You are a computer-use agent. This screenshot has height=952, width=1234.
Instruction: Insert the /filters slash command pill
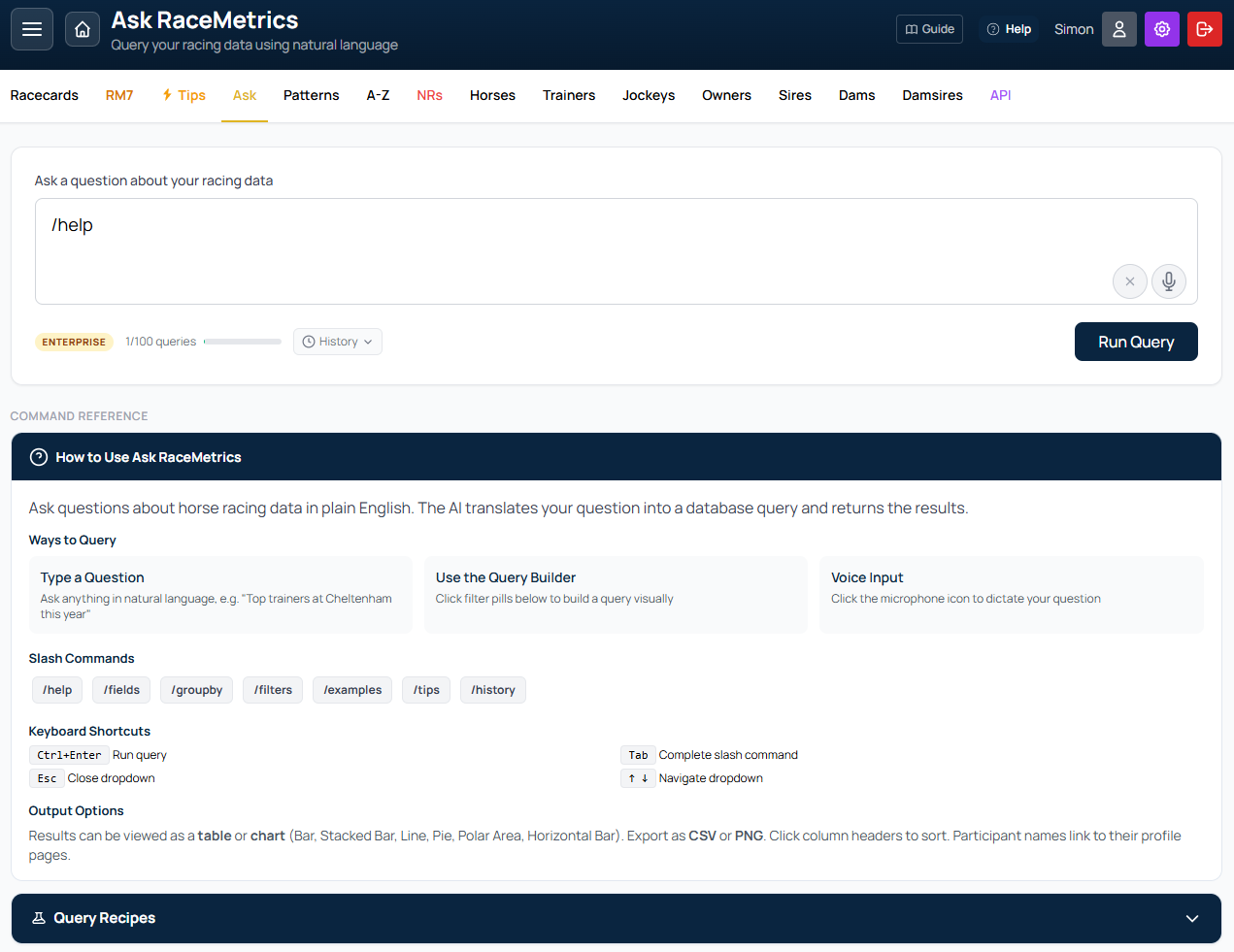(273, 690)
